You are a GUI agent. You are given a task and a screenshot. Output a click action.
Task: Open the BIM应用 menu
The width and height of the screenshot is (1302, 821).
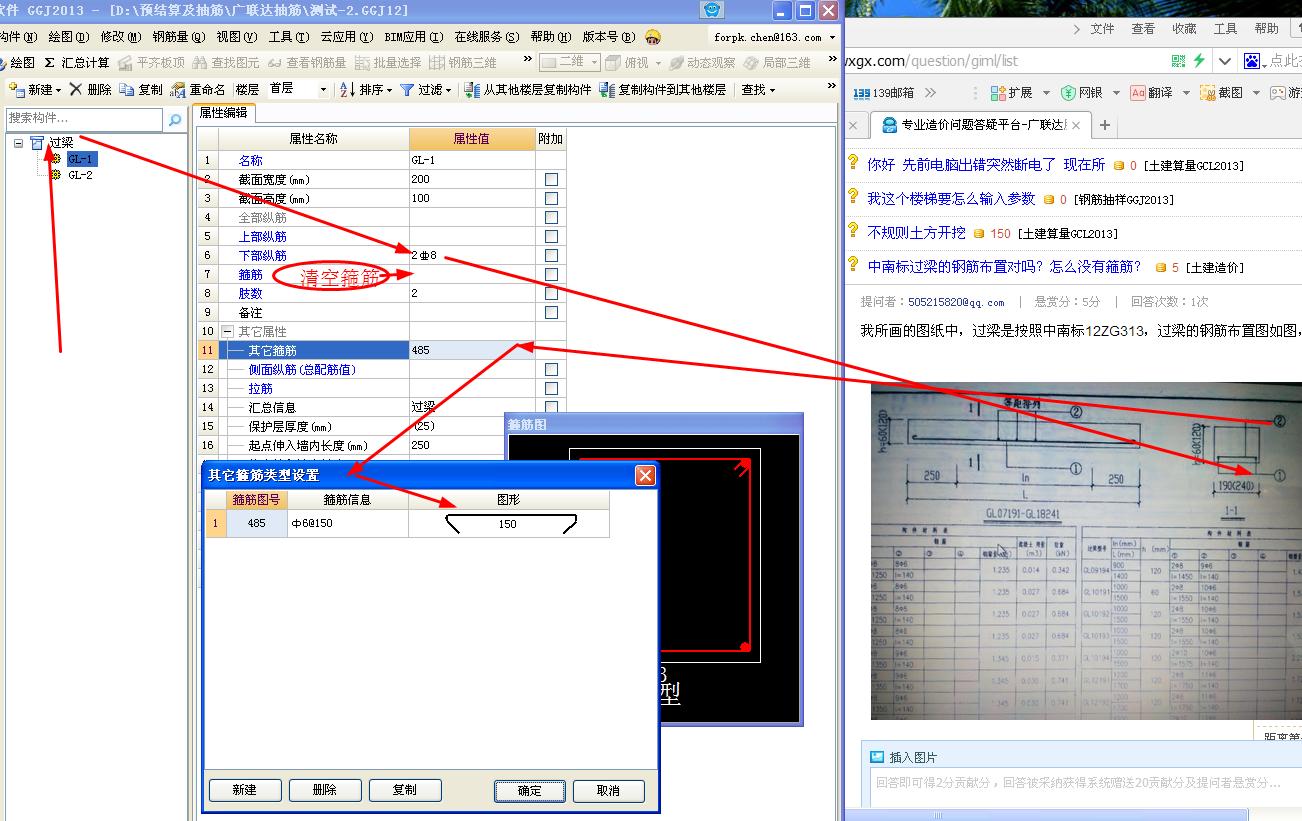click(413, 37)
